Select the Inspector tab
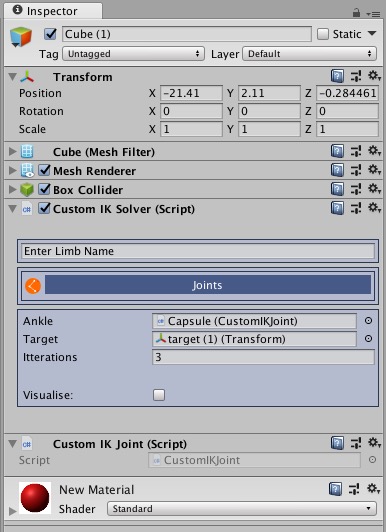 pyautogui.click(x=53, y=11)
